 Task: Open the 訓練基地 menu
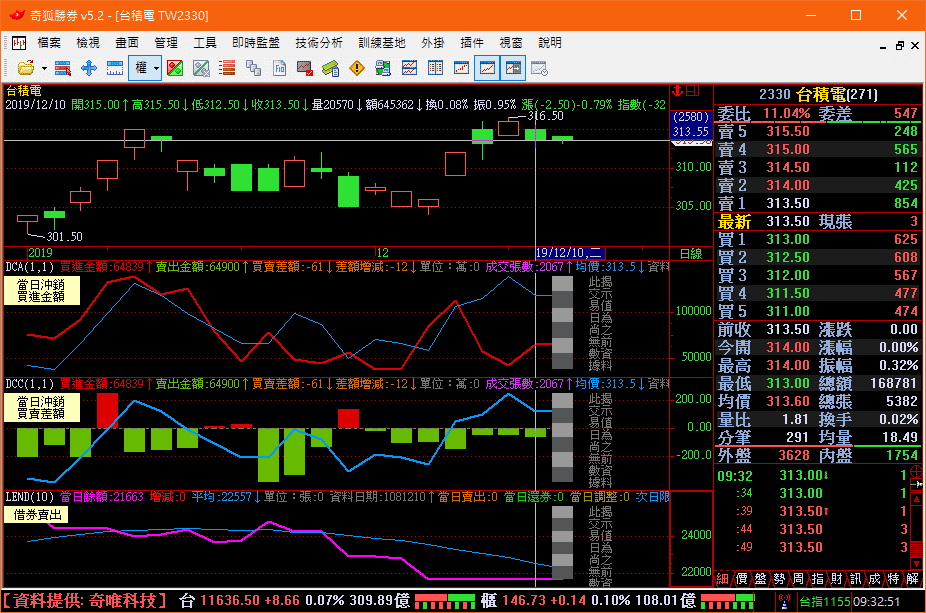coord(382,43)
